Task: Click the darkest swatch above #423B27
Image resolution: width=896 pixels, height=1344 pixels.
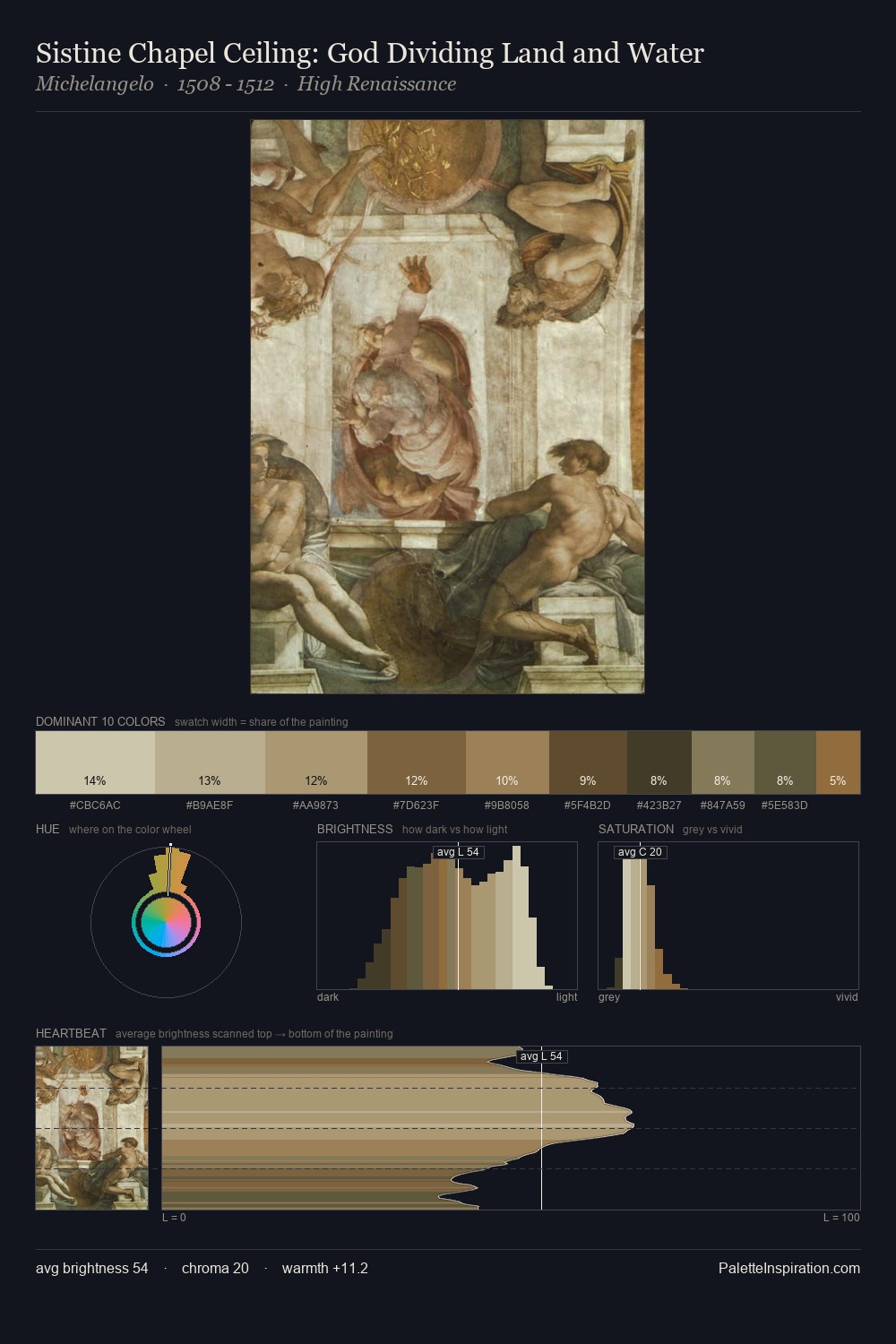Action: pos(659,762)
